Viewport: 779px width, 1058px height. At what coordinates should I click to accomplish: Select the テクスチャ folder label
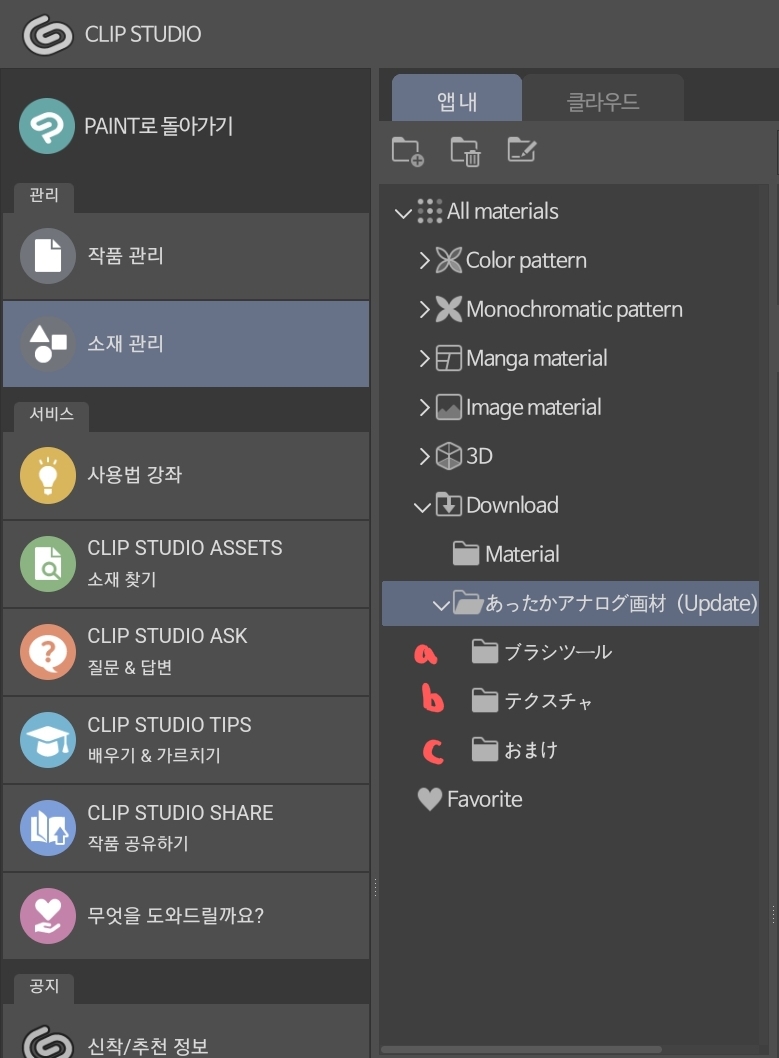tap(548, 702)
